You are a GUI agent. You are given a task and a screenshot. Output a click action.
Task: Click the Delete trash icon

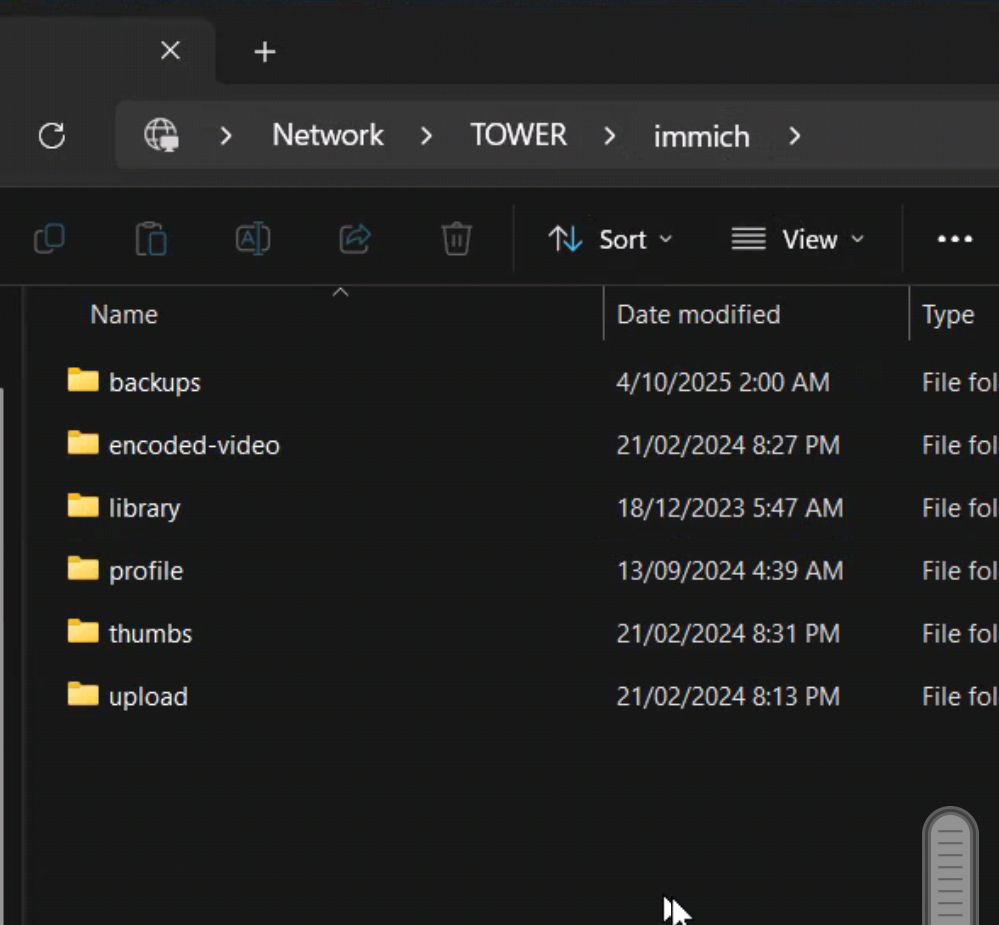(456, 239)
